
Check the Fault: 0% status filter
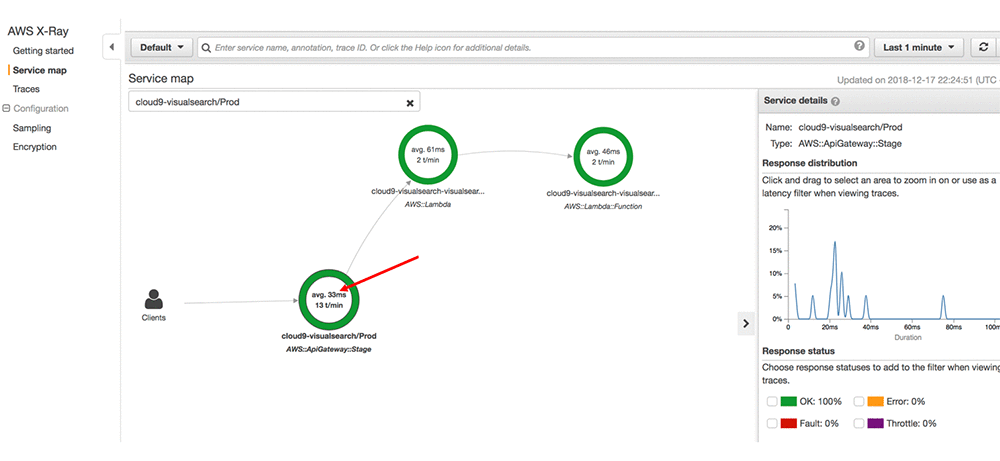tap(772, 423)
